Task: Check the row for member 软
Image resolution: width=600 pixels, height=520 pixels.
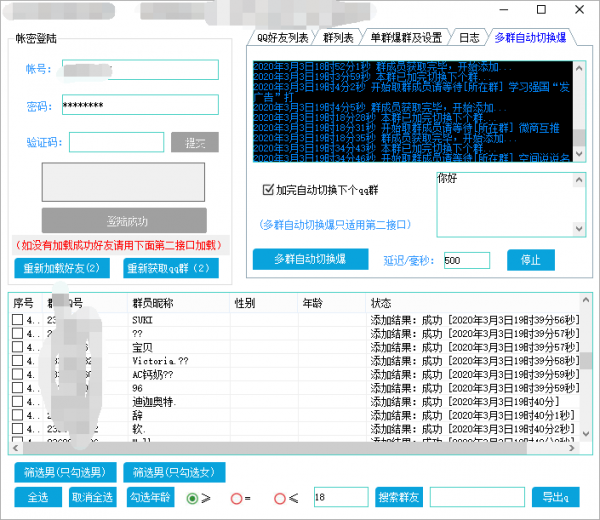Action: tap(17, 429)
